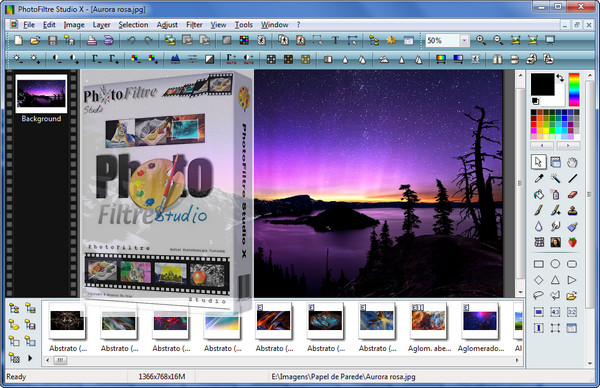Open the zoom percentage dropdown
600x388 pixels.
coord(465,41)
